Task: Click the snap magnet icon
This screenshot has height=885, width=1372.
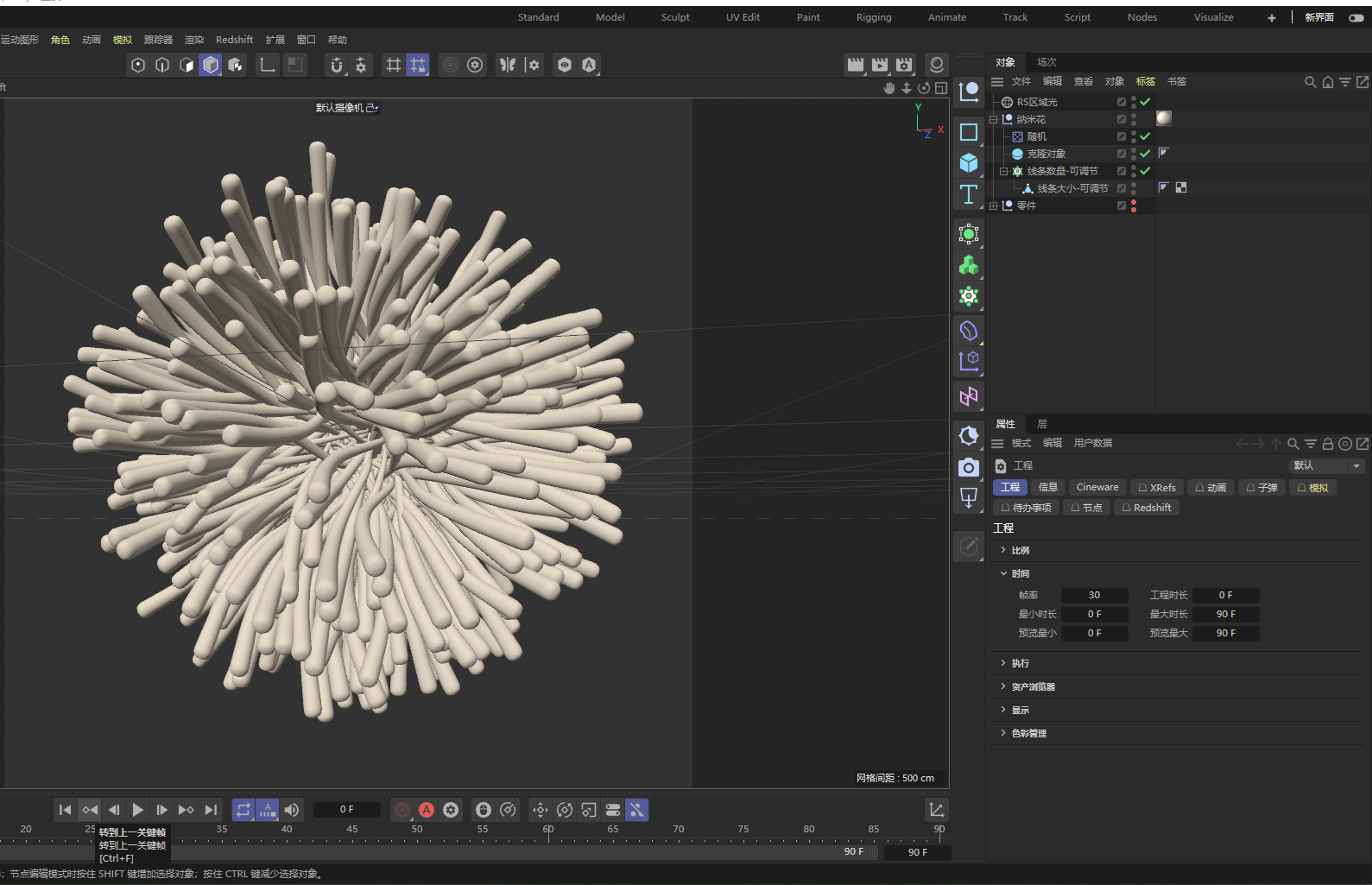Action: 337,65
